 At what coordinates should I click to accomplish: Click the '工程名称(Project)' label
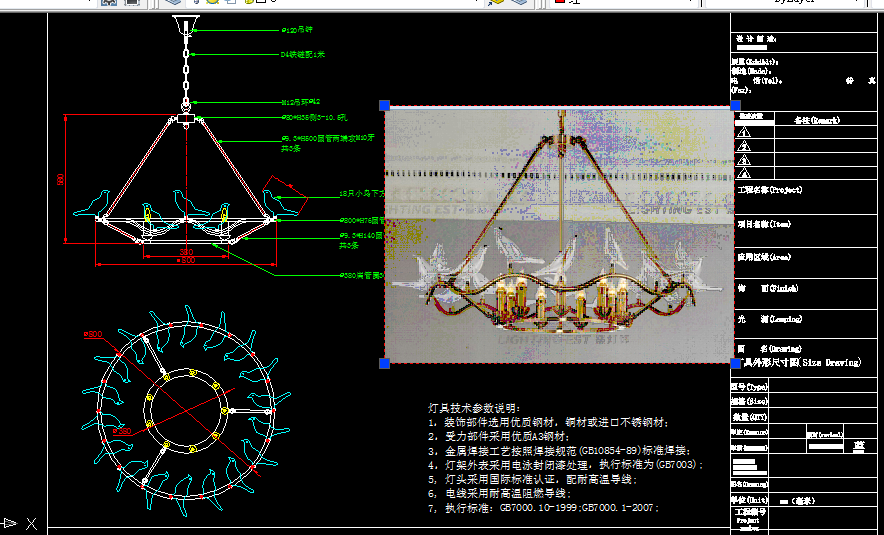click(x=770, y=190)
